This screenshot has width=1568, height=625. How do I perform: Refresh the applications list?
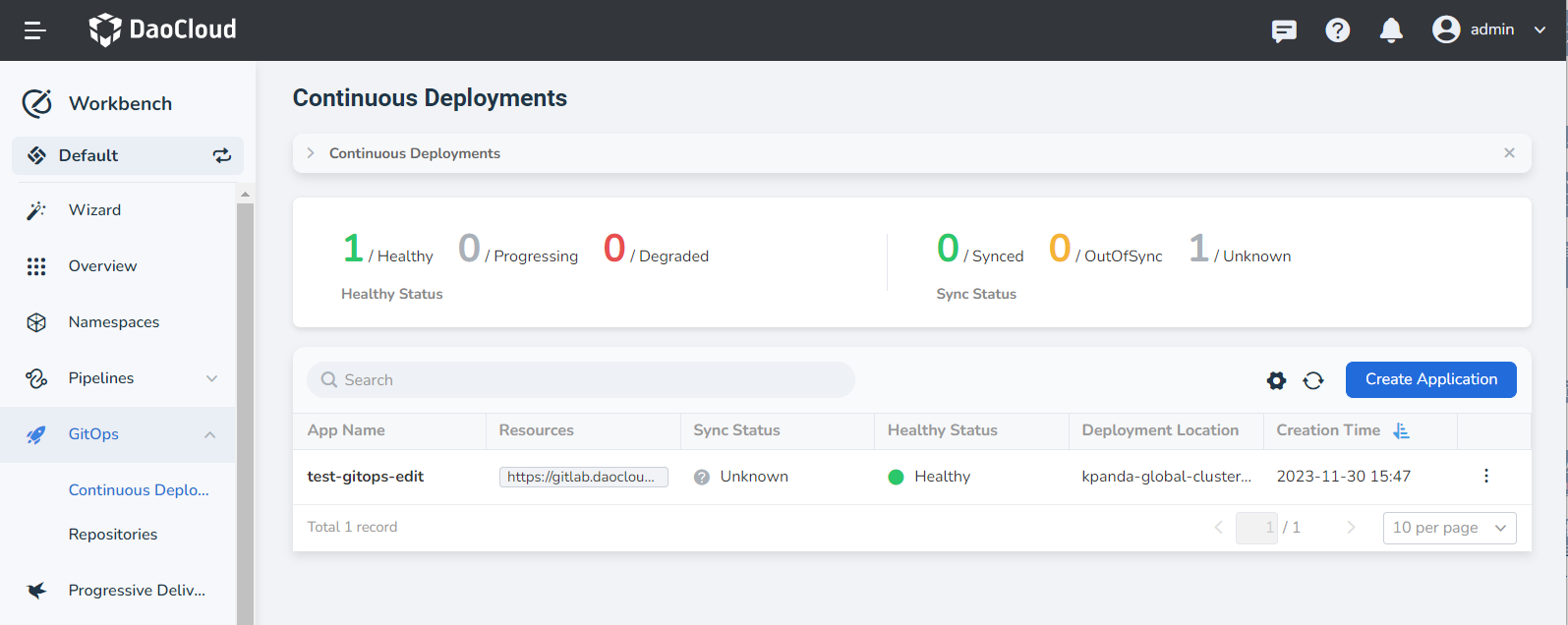[x=1313, y=380]
